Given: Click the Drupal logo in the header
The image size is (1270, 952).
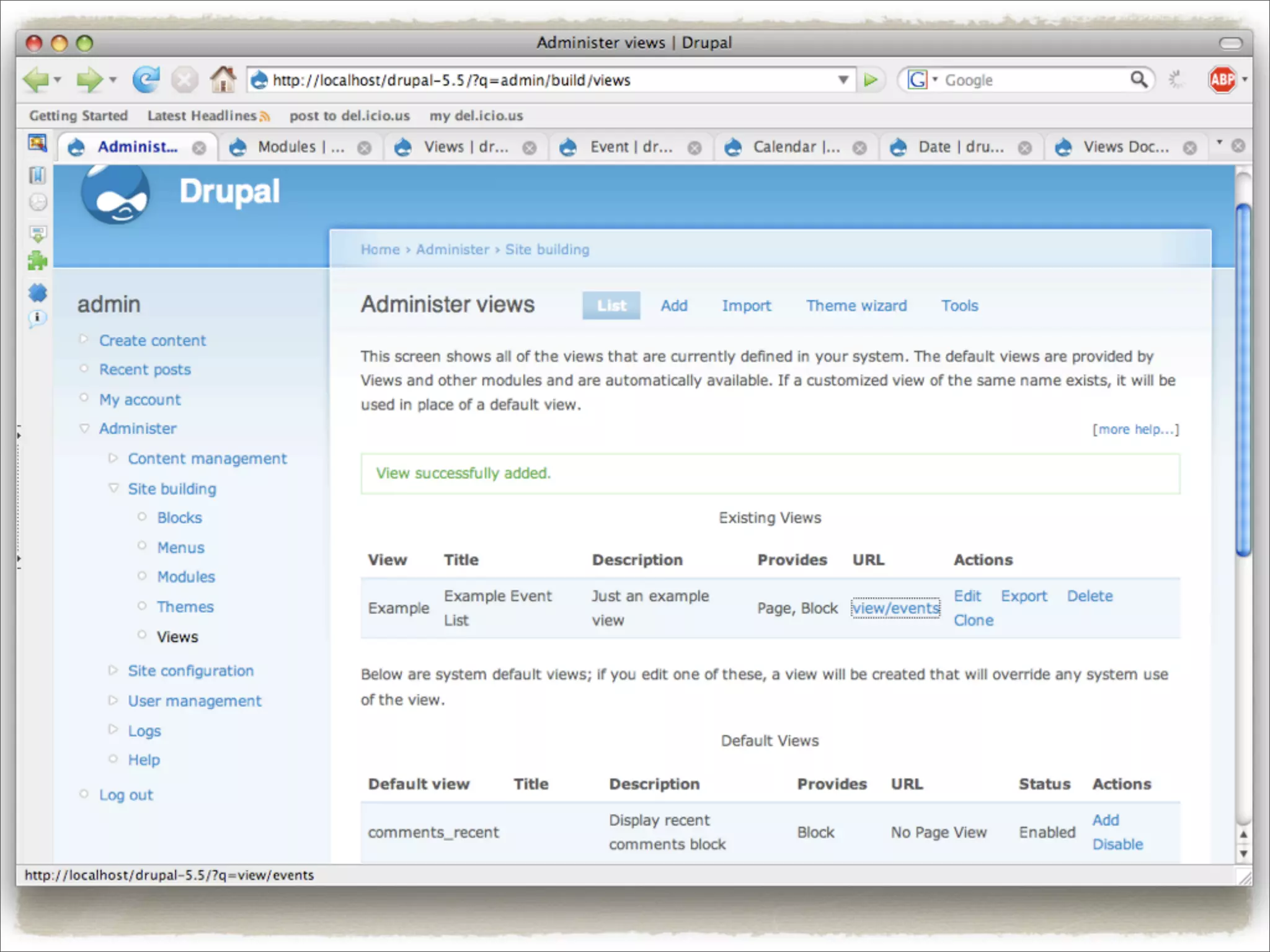Looking at the screenshot, I should click(x=115, y=195).
